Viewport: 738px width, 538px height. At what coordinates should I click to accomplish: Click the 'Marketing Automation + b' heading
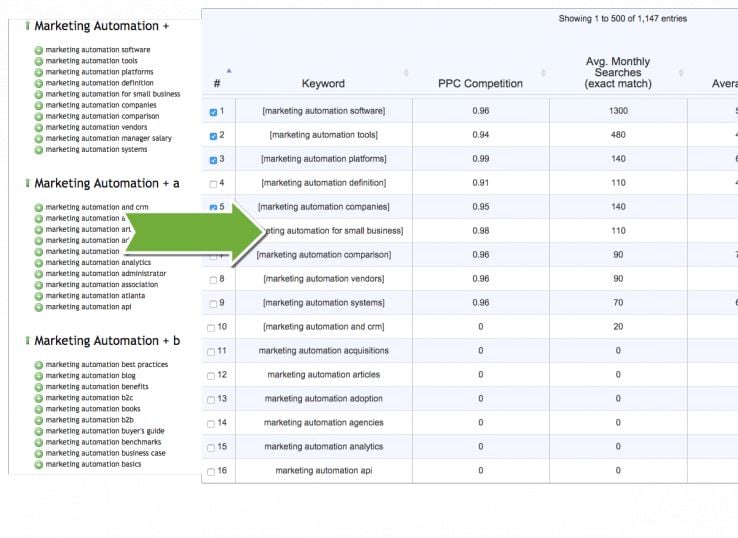106,341
